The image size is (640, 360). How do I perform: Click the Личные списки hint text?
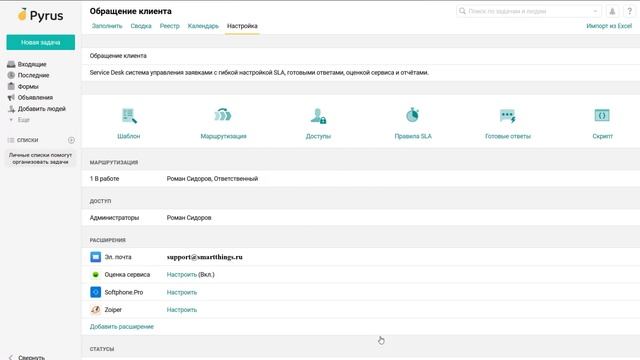(x=40, y=158)
